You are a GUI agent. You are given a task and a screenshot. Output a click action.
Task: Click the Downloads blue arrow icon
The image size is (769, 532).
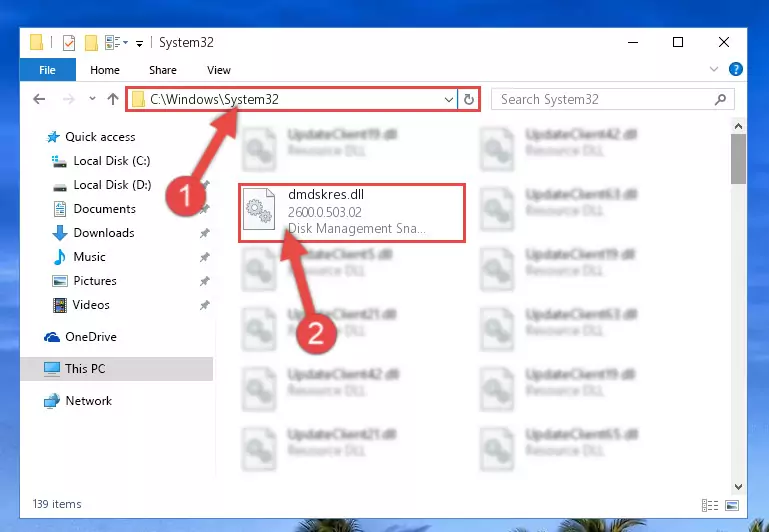[x=60, y=233]
